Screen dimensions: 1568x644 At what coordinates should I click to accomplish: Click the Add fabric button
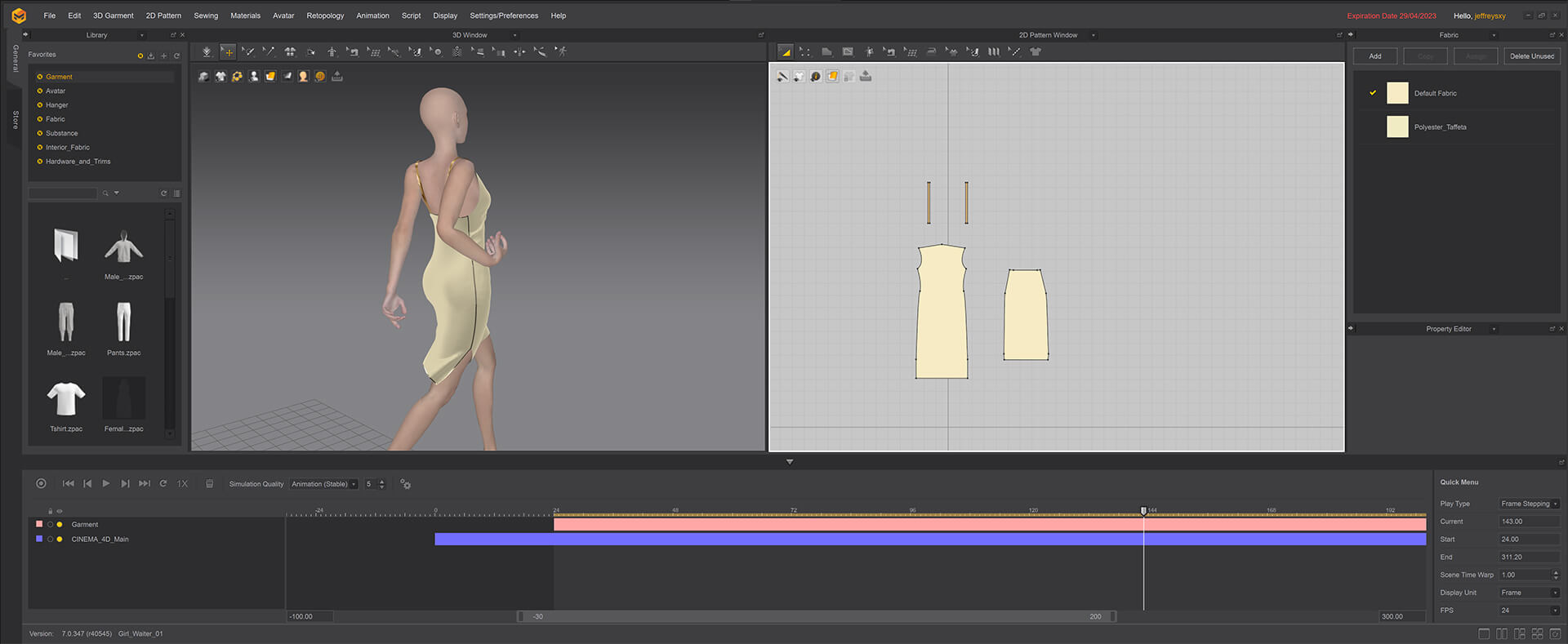[x=1375, y=56]
